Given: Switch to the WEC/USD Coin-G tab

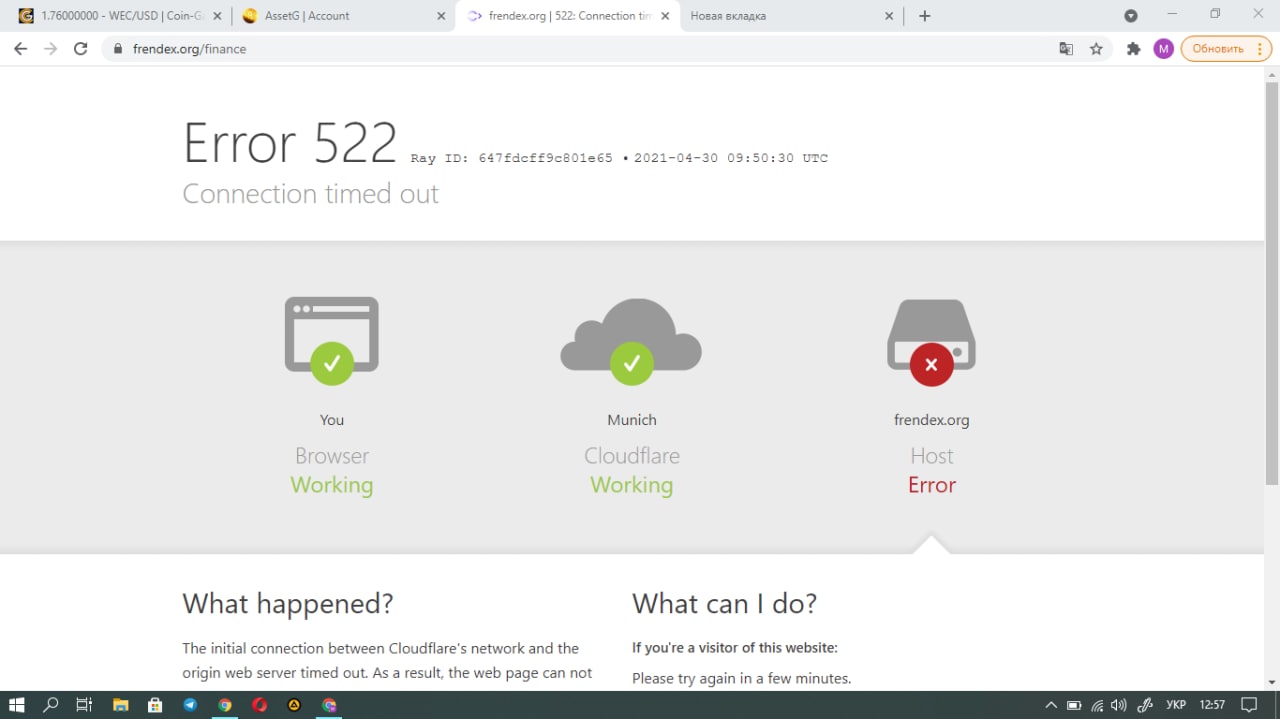Looking at the screenshot, I should coord(120,16).
